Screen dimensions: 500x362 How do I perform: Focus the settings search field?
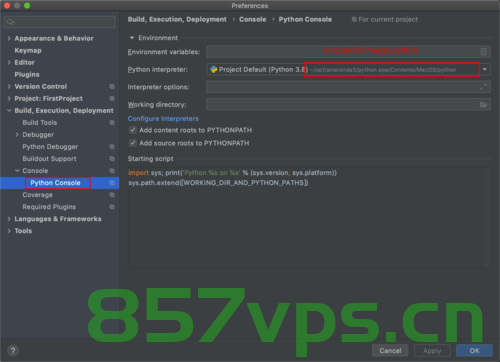coord(60,22)
